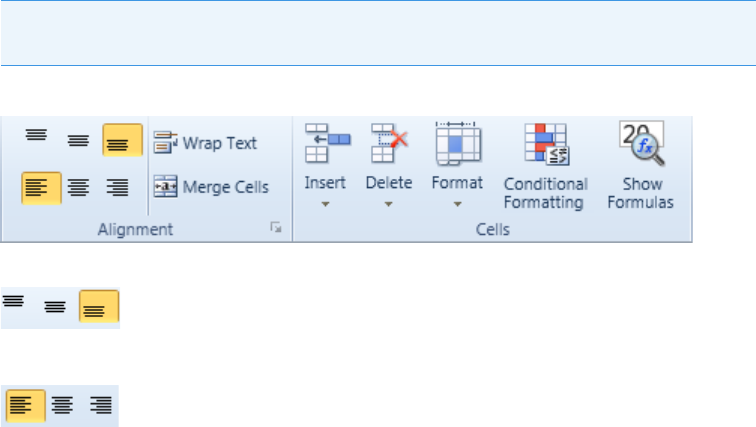This screenshot has height=427, width=756.
Task: Expand the Insert dropdown arrow
Action: (x=325, y=204)
